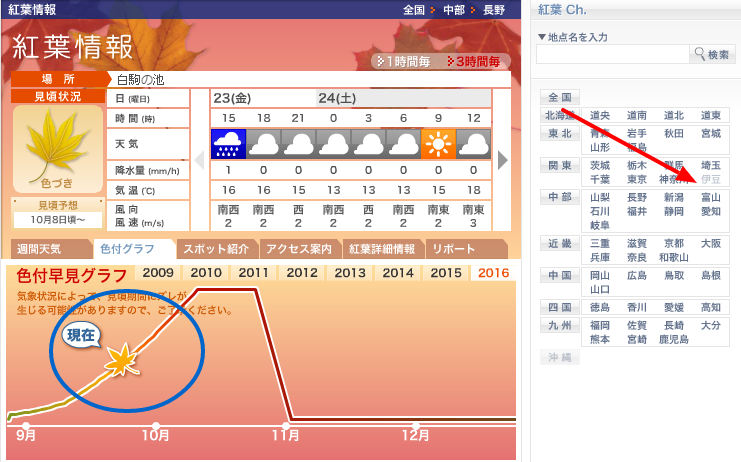The image size is (741, 462).
Task: Select year 2011 graph
Action: tap(254, 273)
